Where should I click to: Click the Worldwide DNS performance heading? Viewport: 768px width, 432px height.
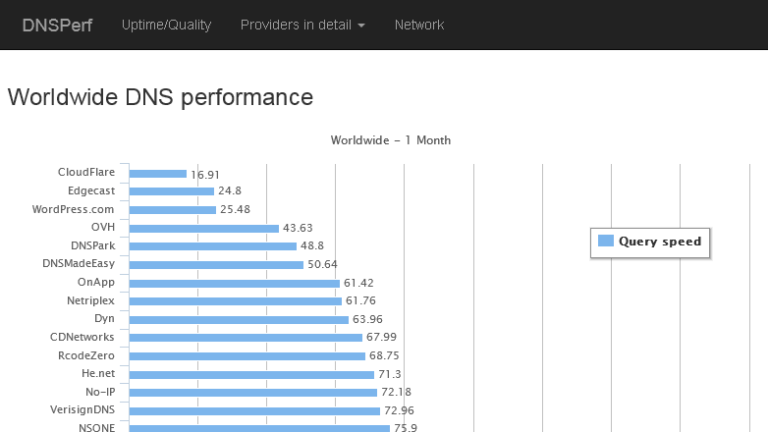point(160,97)
